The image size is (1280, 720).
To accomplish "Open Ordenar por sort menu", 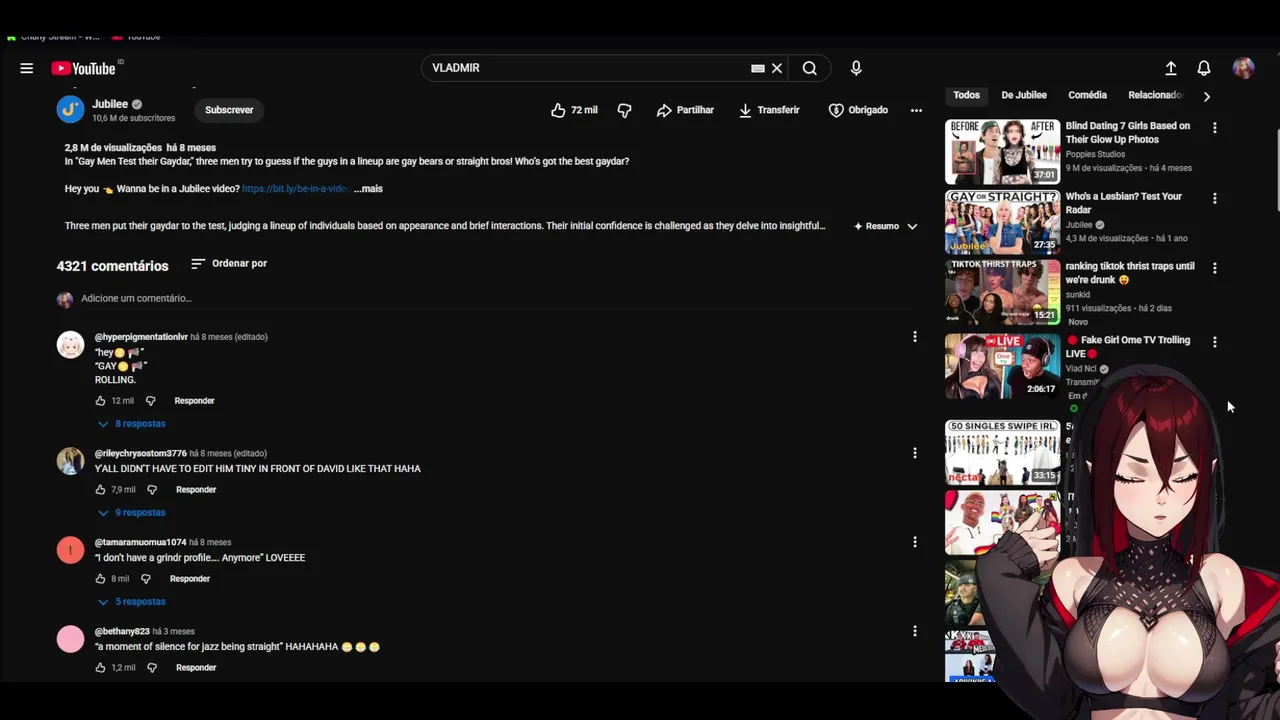I will coord(229,263).
